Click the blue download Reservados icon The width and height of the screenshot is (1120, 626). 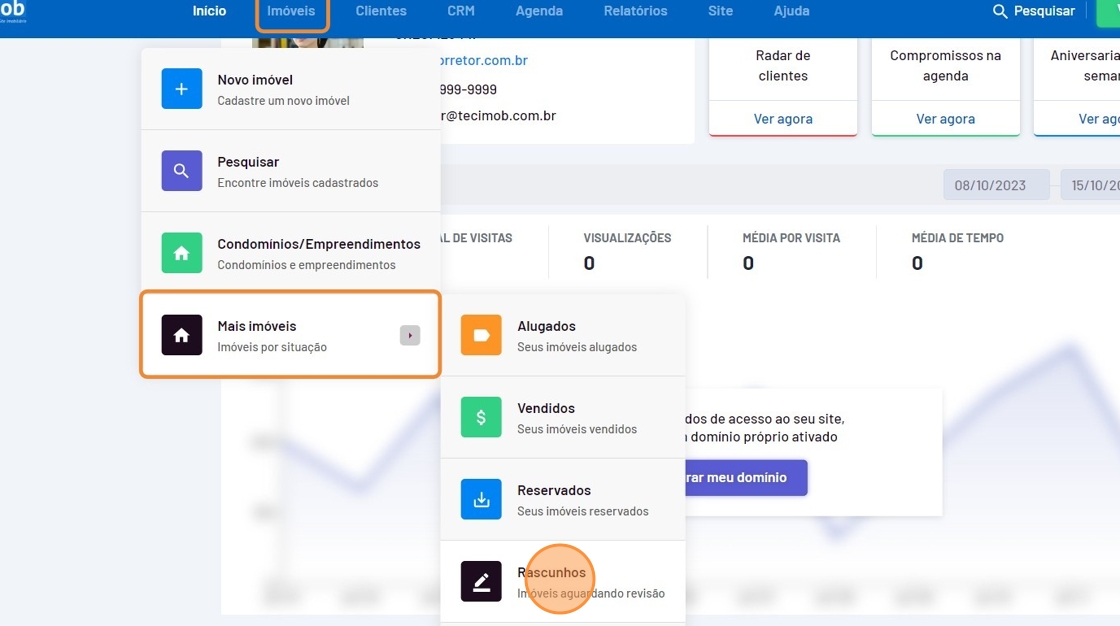coord(481,499)
